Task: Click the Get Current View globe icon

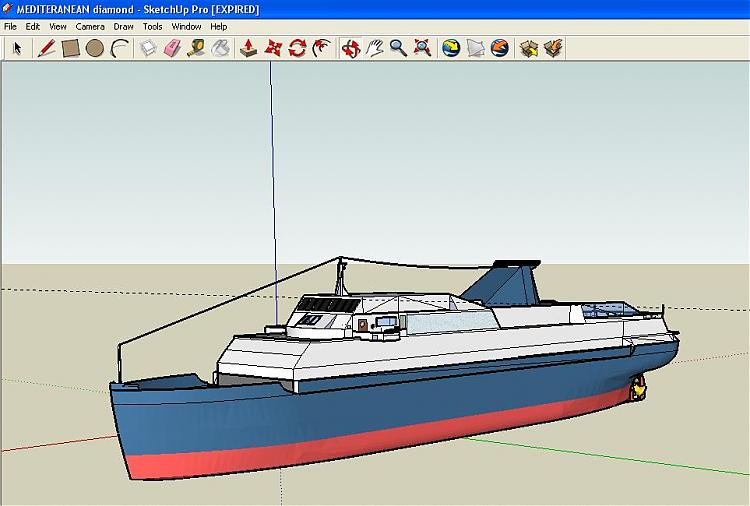Action: pyautogui.click(x=451, y=48)
